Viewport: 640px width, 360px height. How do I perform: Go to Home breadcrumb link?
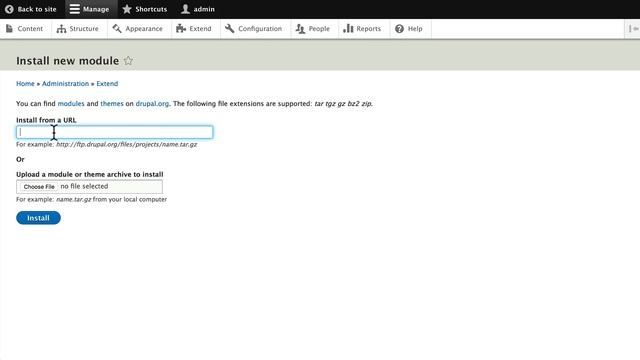click(25, 84)
